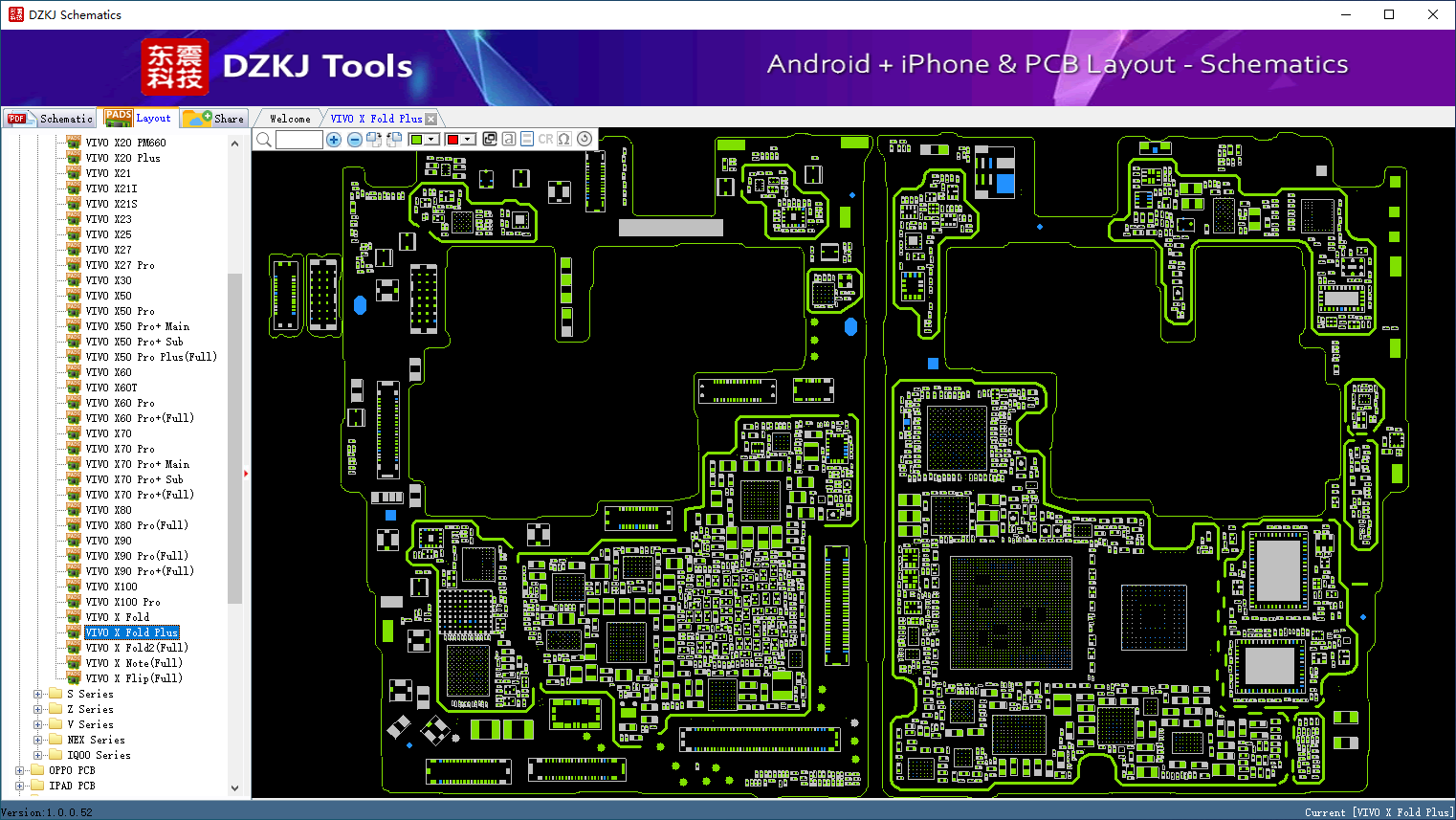The height and width of the screenshot is (820, 1456).
Task: Click the magnifier search icon in the layout toolbar
Action: (264, 140)
